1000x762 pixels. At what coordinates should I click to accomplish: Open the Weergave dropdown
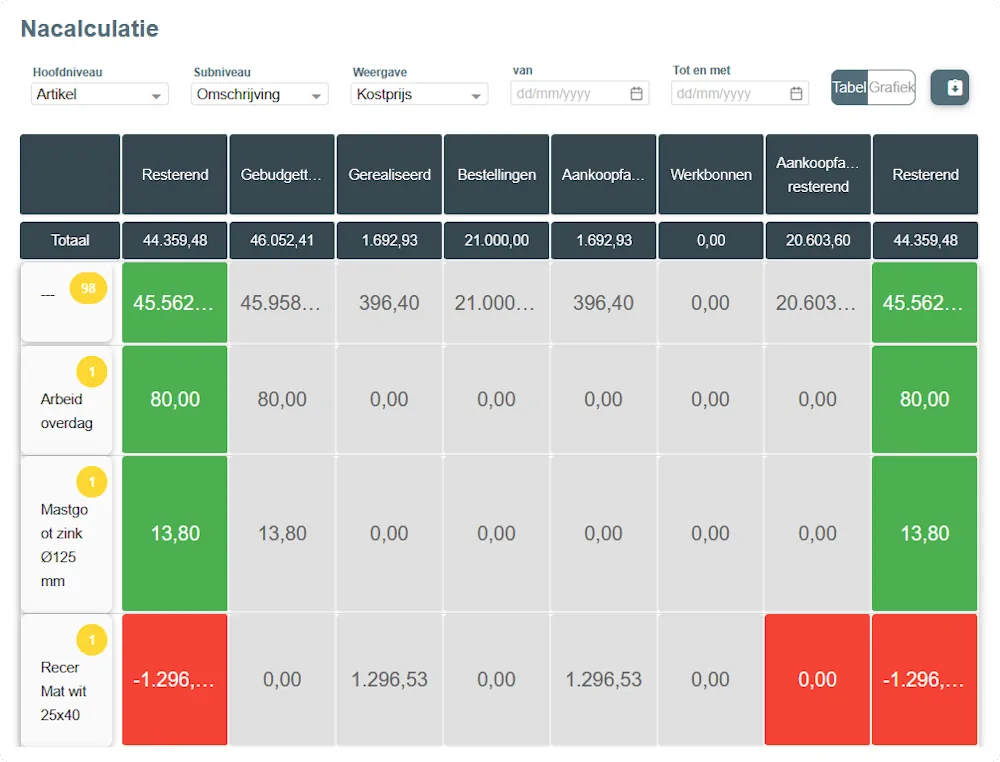click(x=420, y=94)
